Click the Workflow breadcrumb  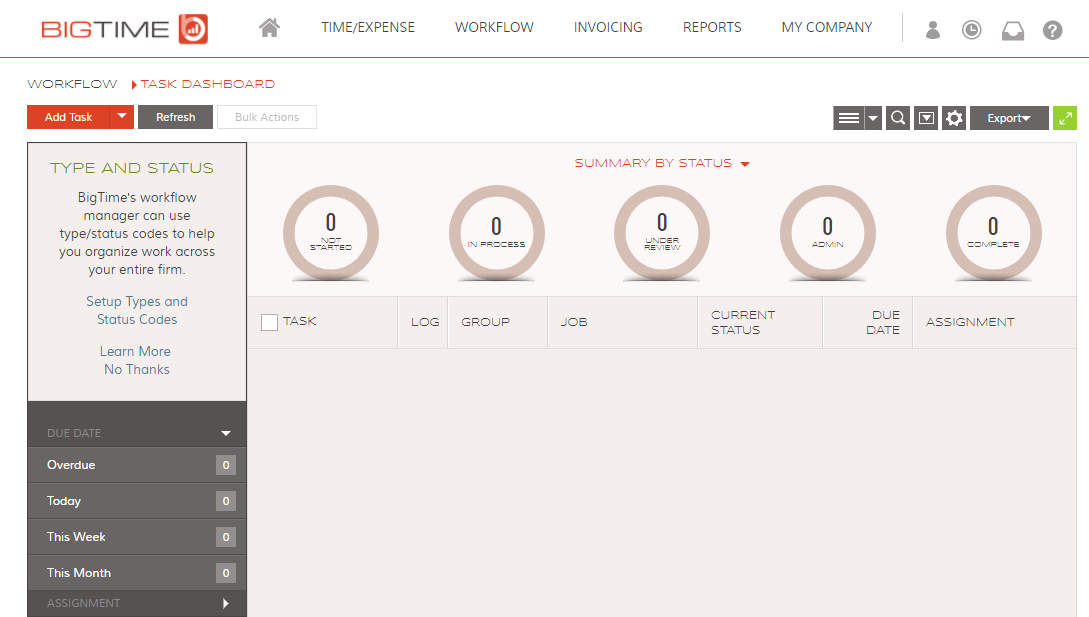tap(72, 84)
